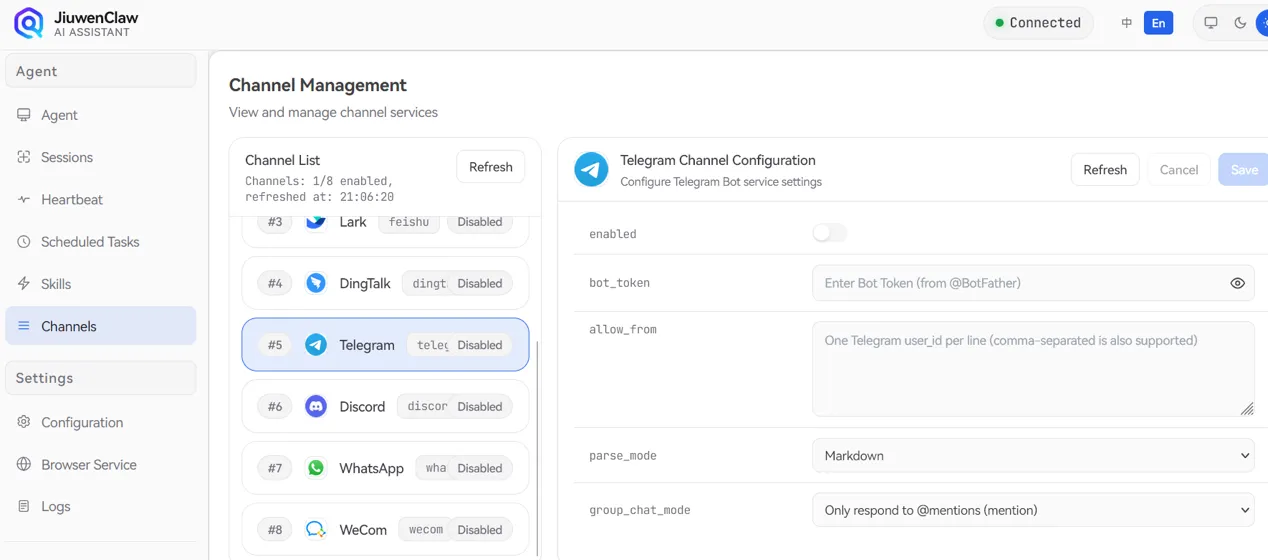Go to Skills in sidebar

[56, 284]
